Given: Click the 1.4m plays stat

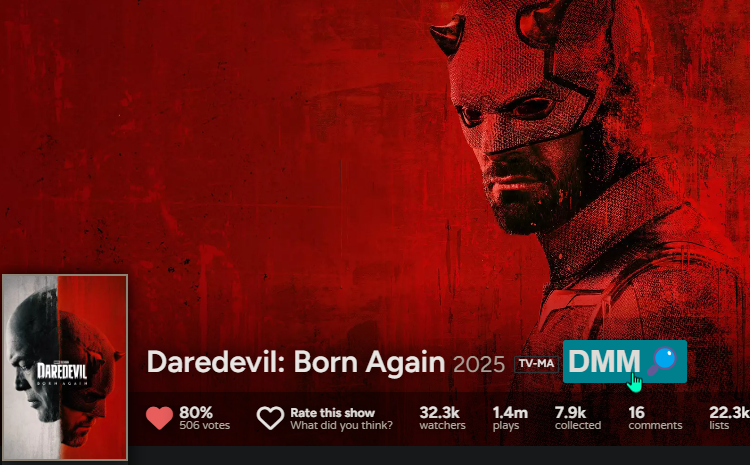Looking at the screenshot, I should tap(510, 418).
